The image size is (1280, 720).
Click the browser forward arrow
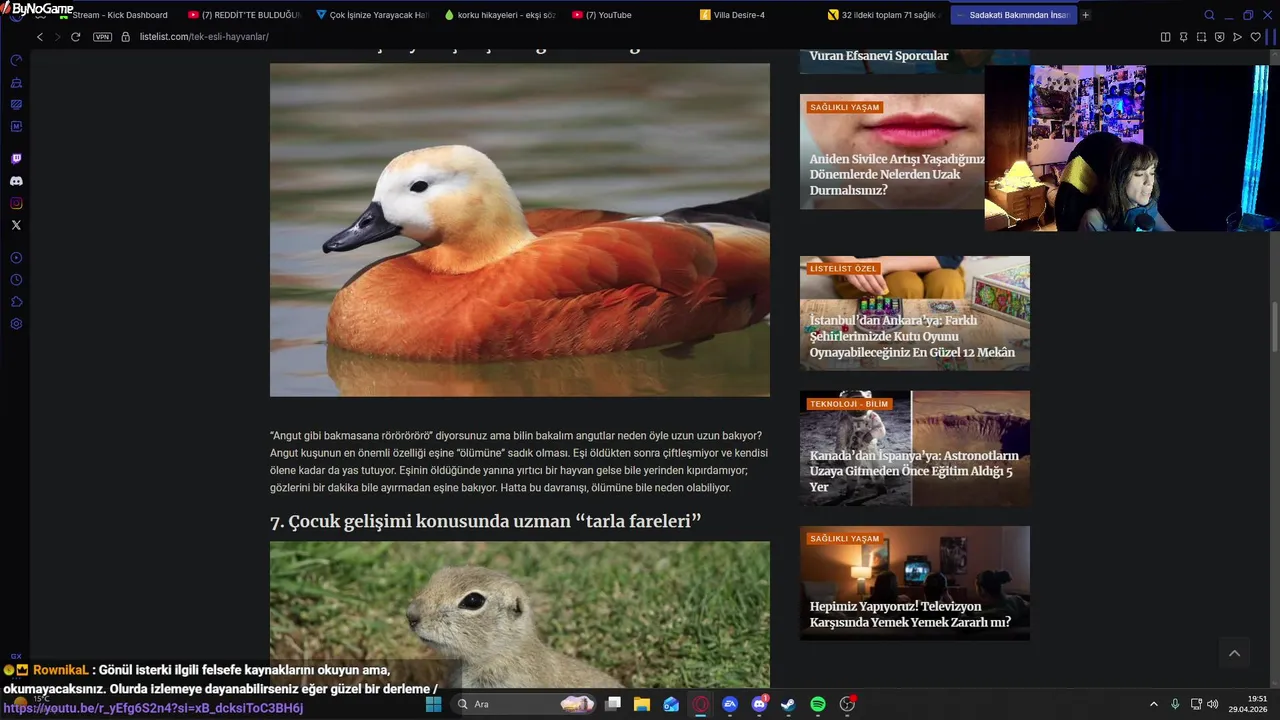(x=57, y=37)
